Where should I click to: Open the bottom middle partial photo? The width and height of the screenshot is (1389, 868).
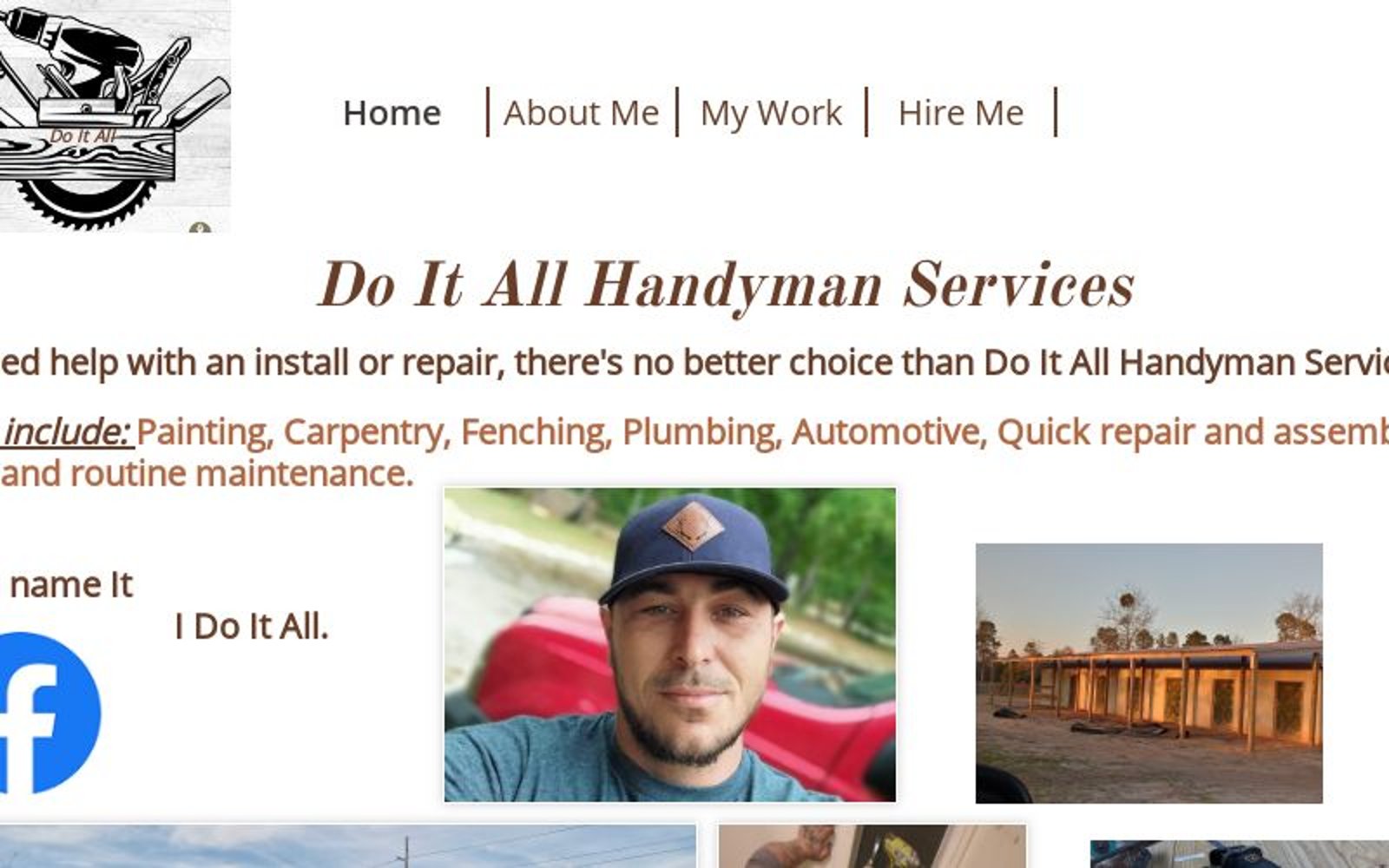pos(872,846)
